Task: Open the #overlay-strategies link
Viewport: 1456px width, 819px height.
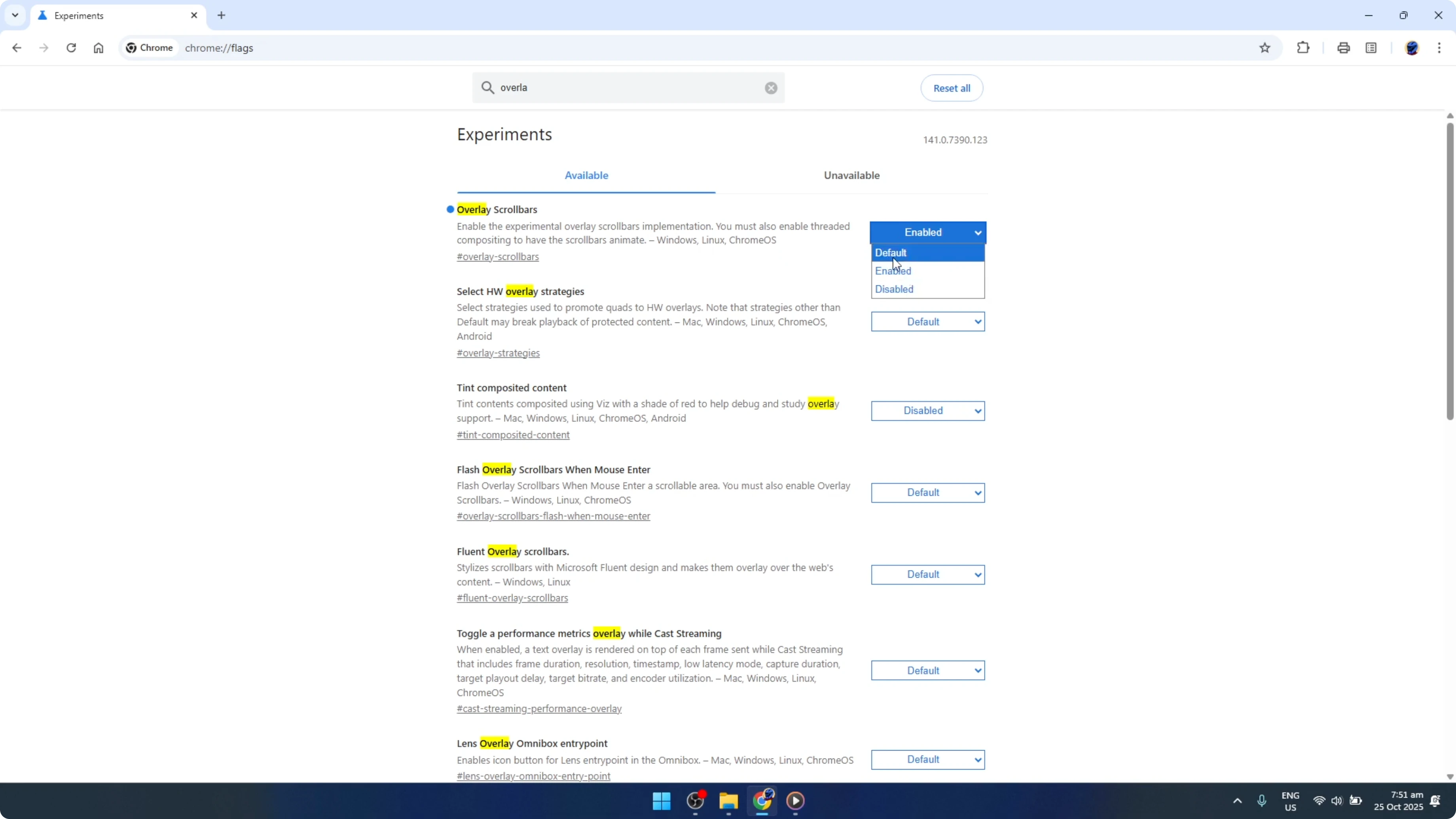Action: coord(498,353)
